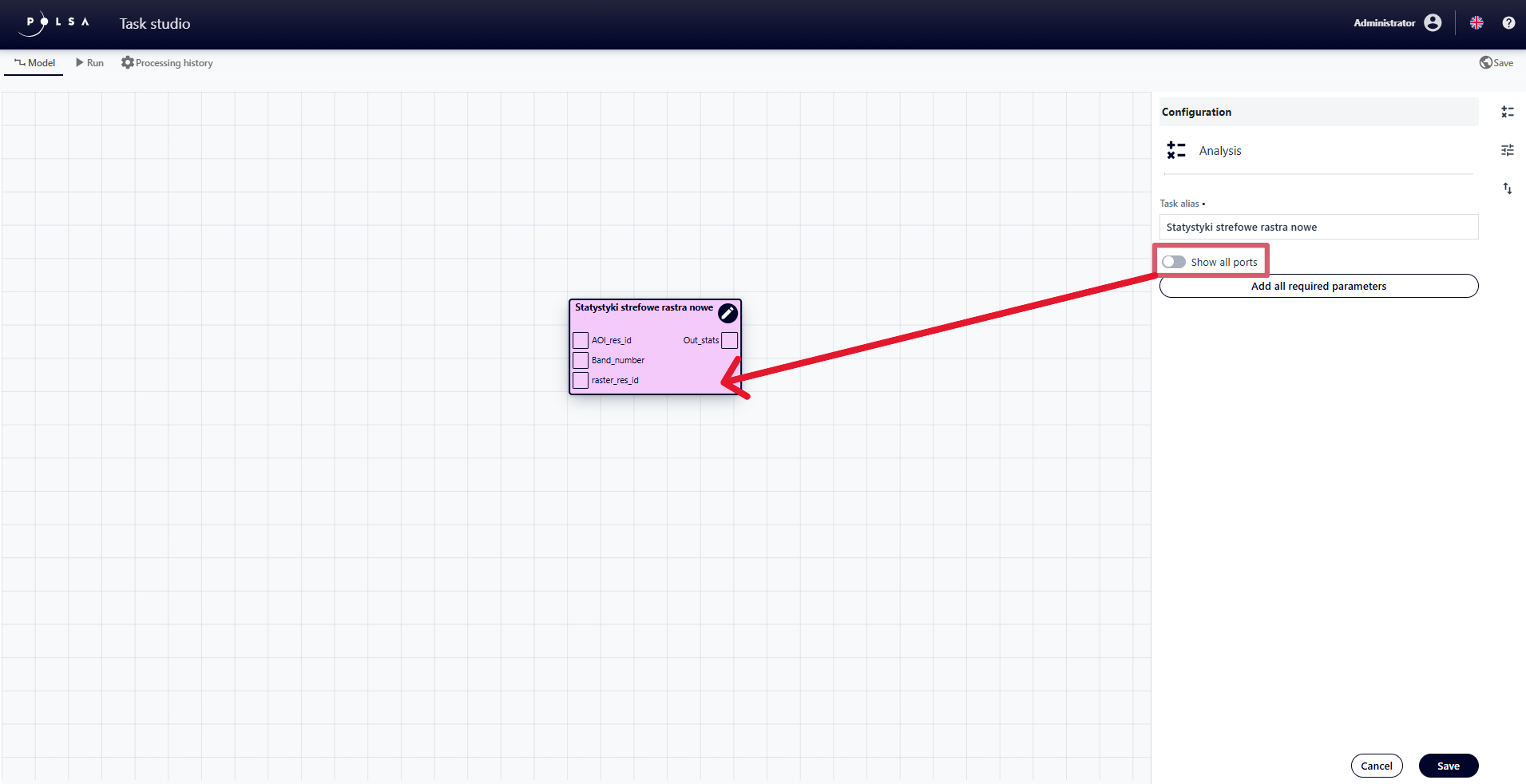The width and height of the screenshot is (1526, 784).
Task: Select the Band_number input port box
Action: coord(581,360)
